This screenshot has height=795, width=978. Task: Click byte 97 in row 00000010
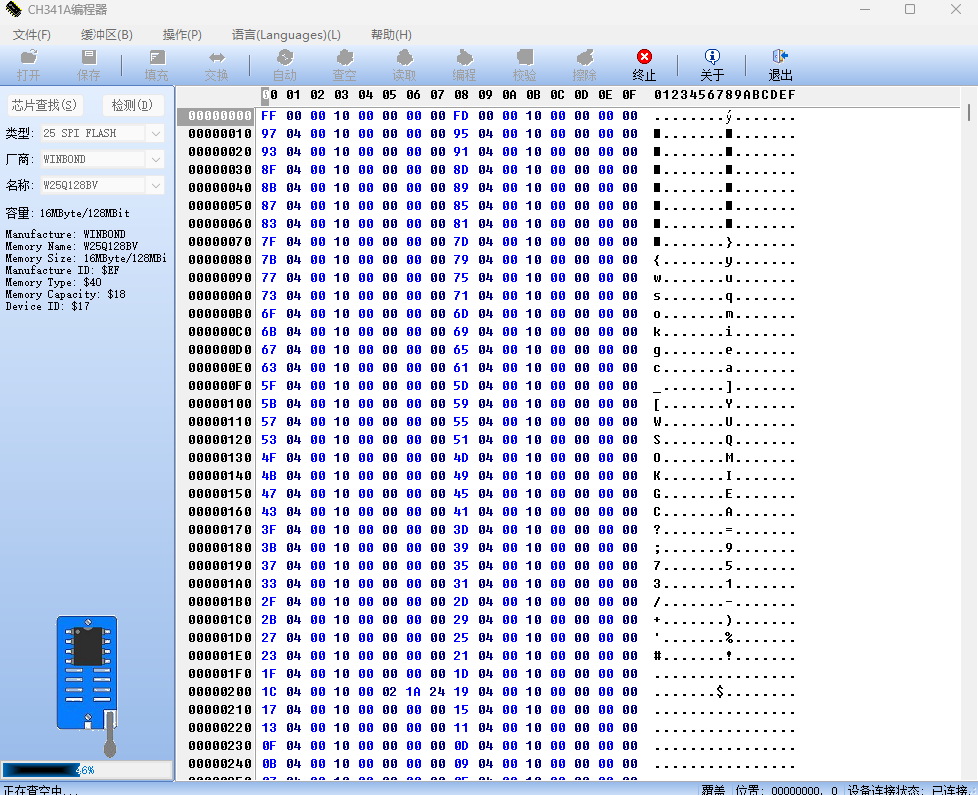pyautogui.click(x=269, y=134)
